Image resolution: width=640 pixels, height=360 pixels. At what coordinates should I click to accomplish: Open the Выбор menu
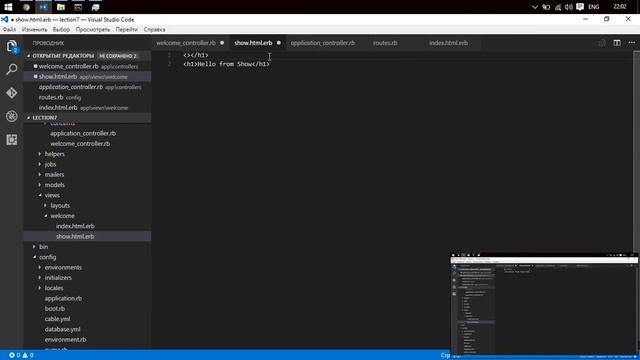point(61,29)
